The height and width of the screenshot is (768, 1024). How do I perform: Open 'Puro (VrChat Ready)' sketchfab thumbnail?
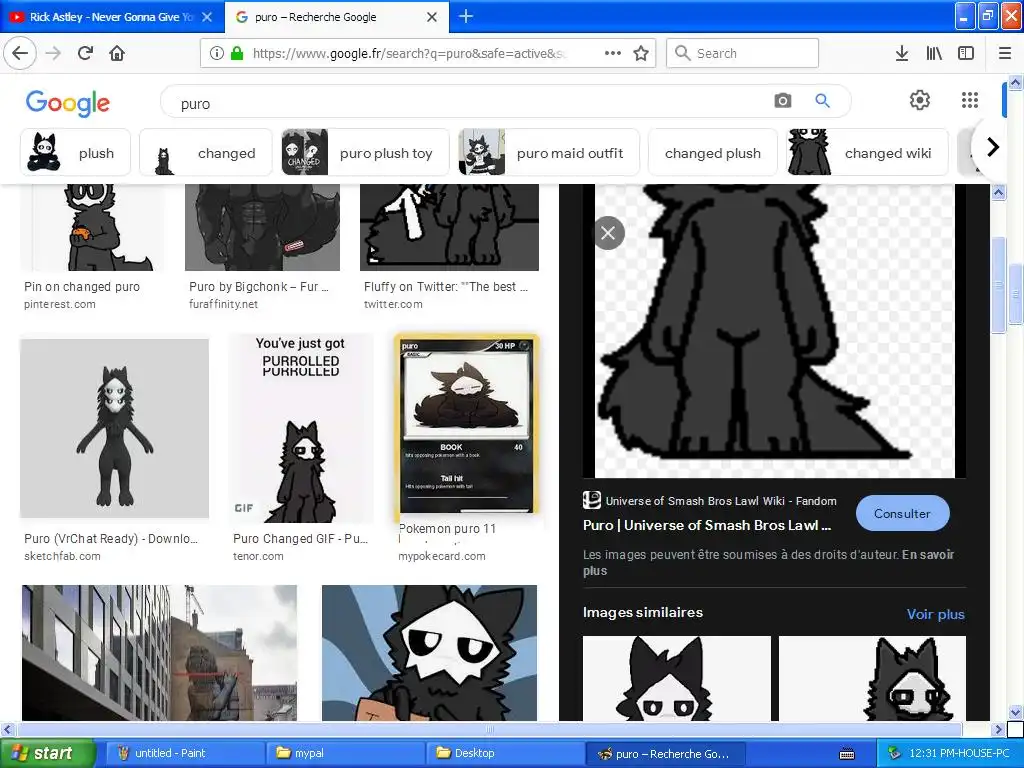click(x=114, y=428)
